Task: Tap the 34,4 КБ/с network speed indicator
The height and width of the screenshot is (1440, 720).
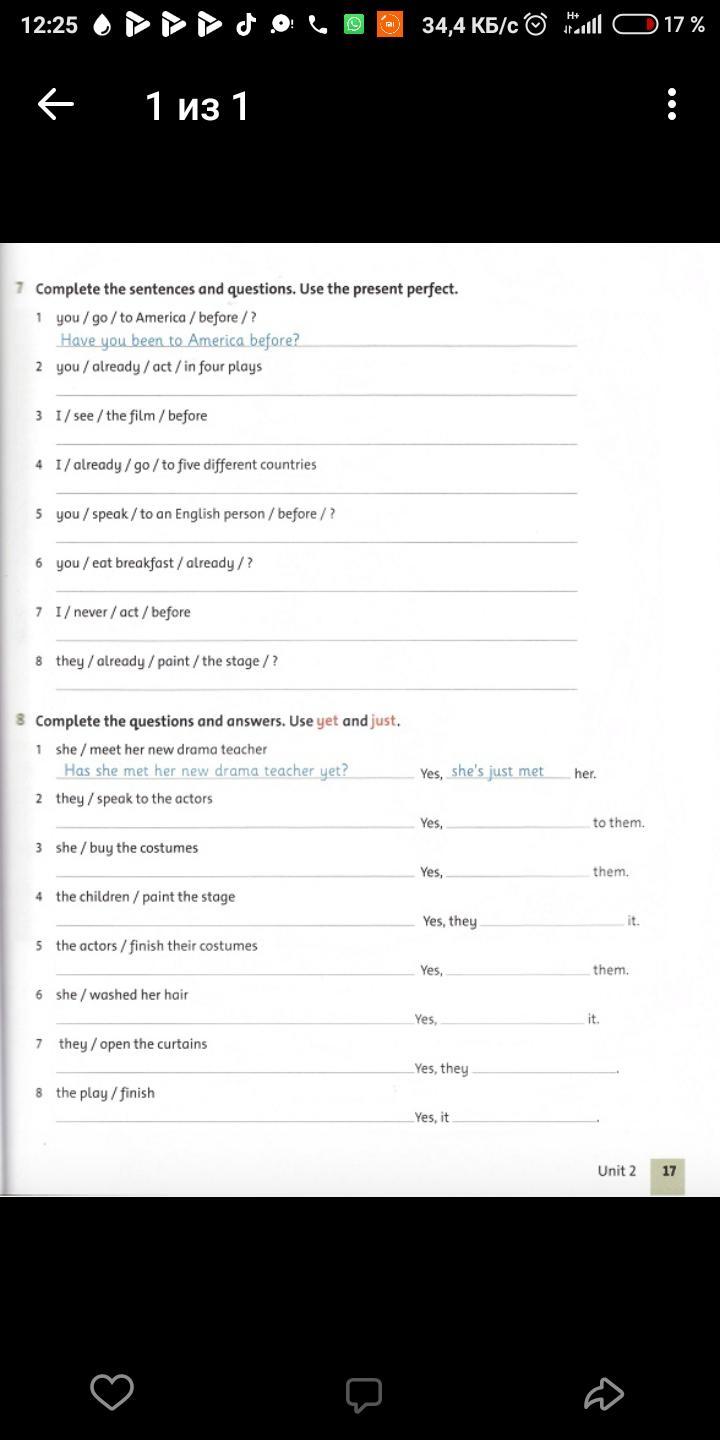Action: pos(469,25)
